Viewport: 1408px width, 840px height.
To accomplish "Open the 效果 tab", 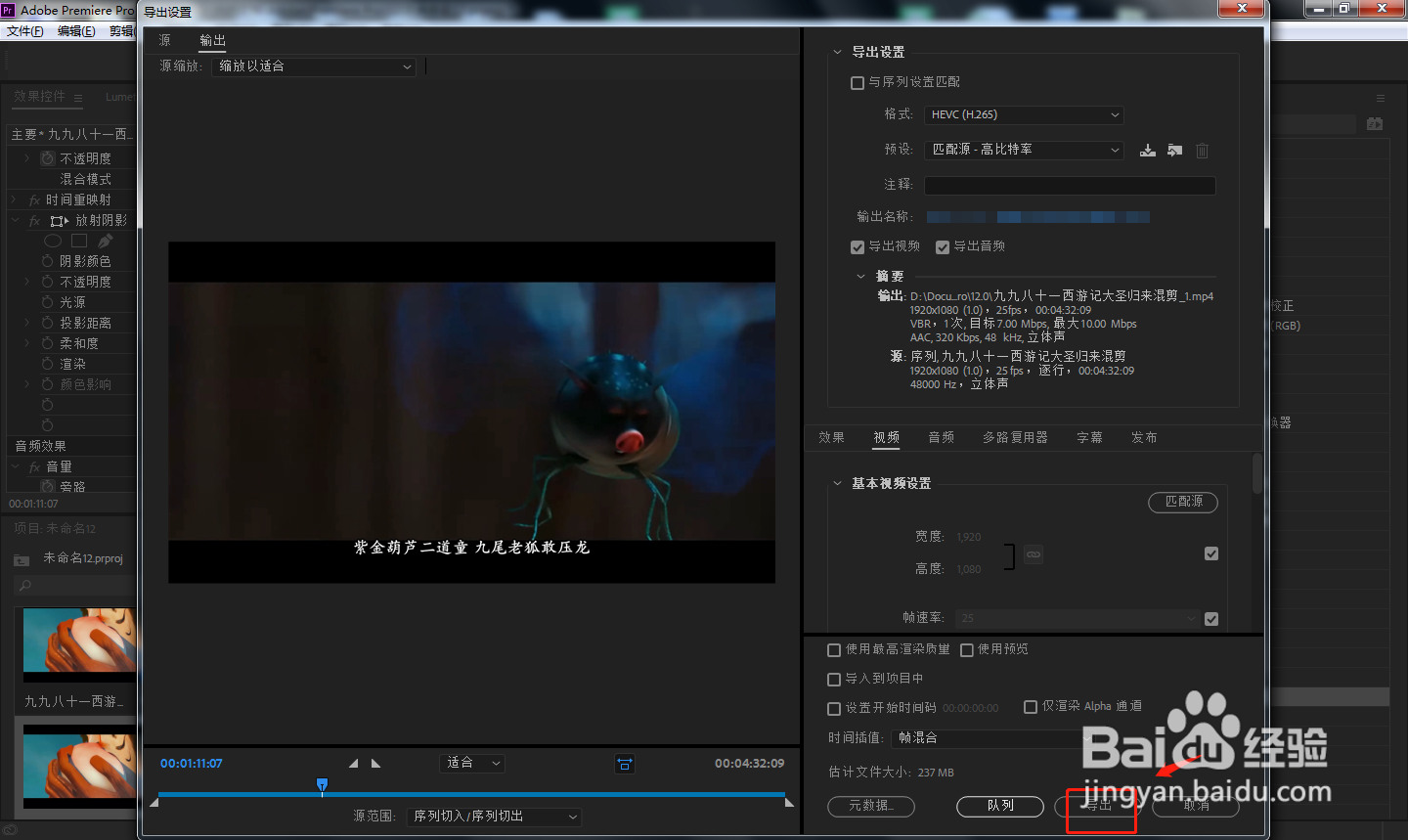I will pos(831,438).
